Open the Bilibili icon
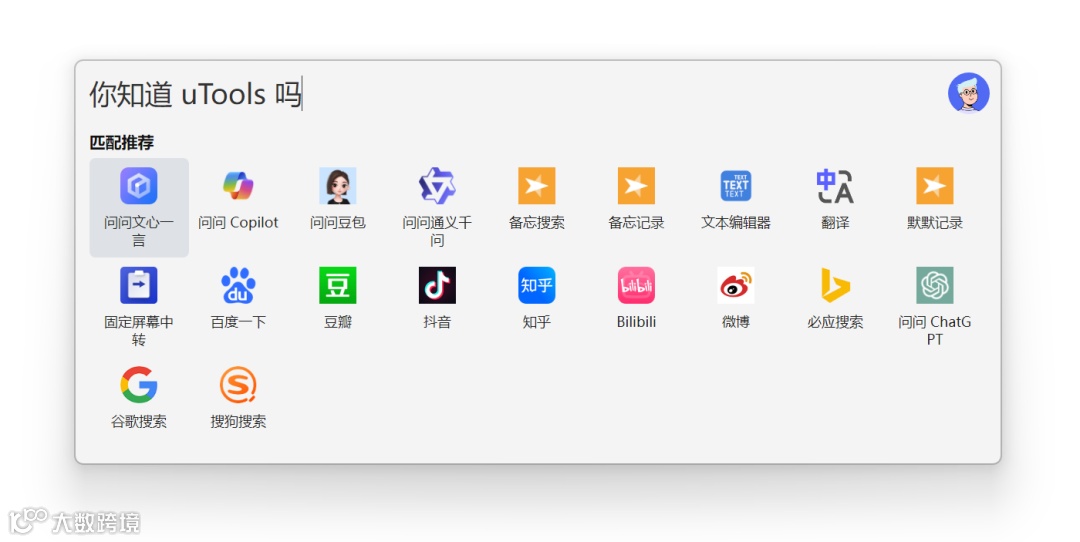 pyautogui.click(x=636, y=285)
